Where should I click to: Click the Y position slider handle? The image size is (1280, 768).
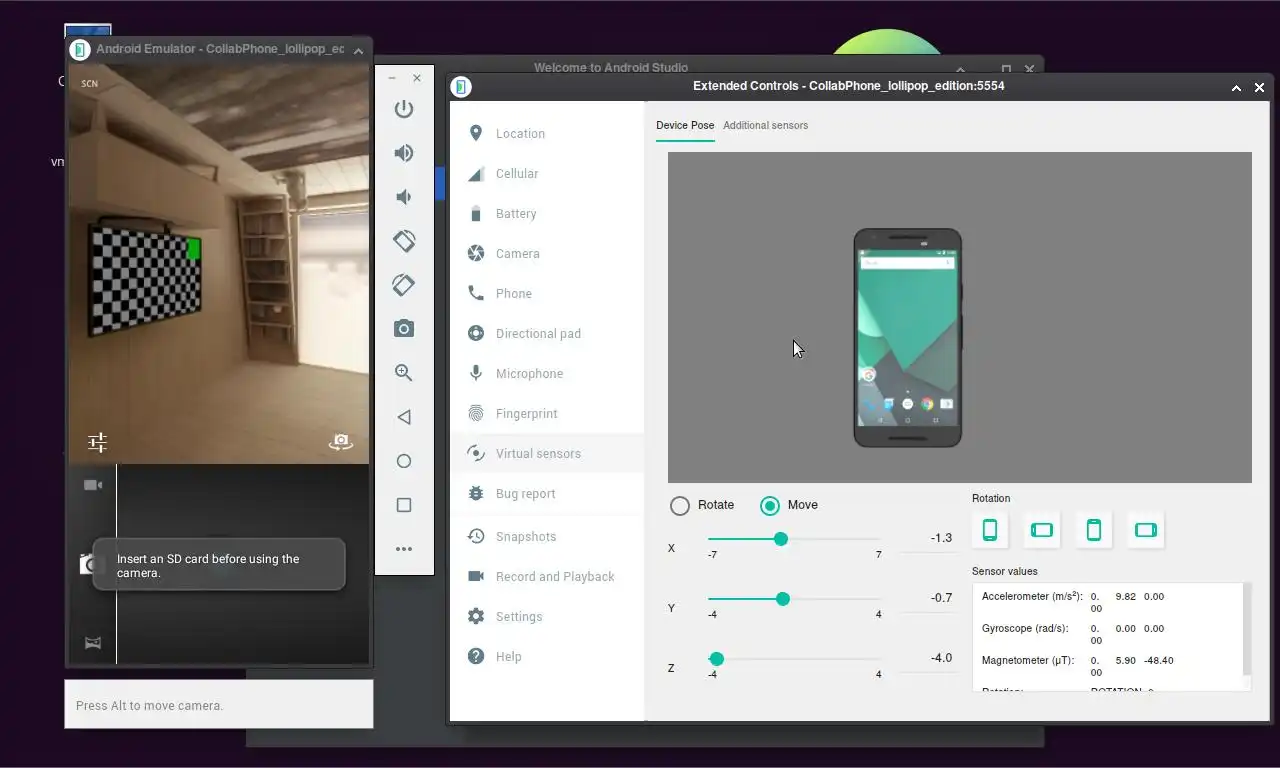(x=783, y=599)
